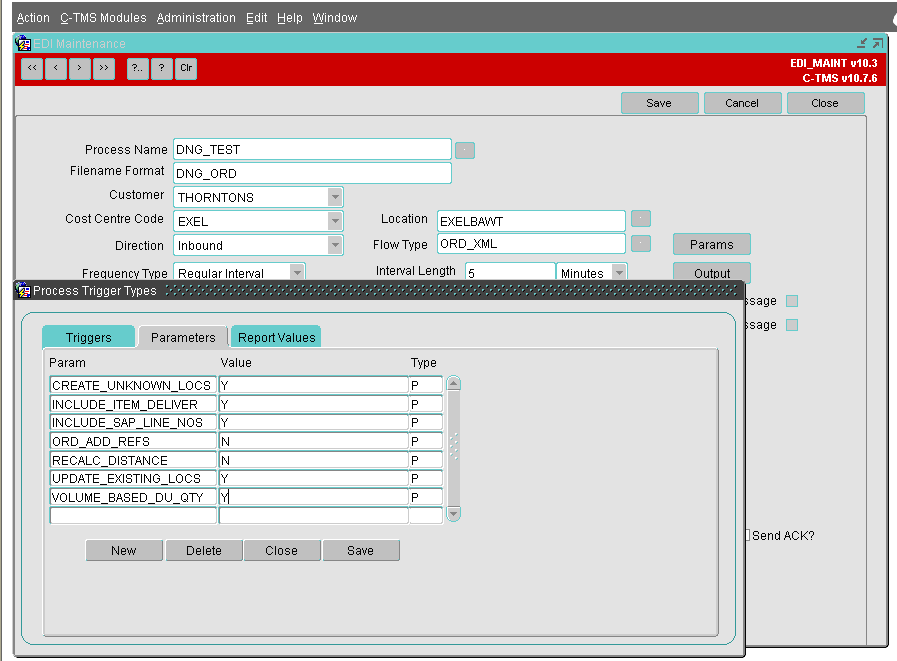Viewport: 897px width, 661px height.
Task: Open lookup button beside Location field
Action: (641, 219)
